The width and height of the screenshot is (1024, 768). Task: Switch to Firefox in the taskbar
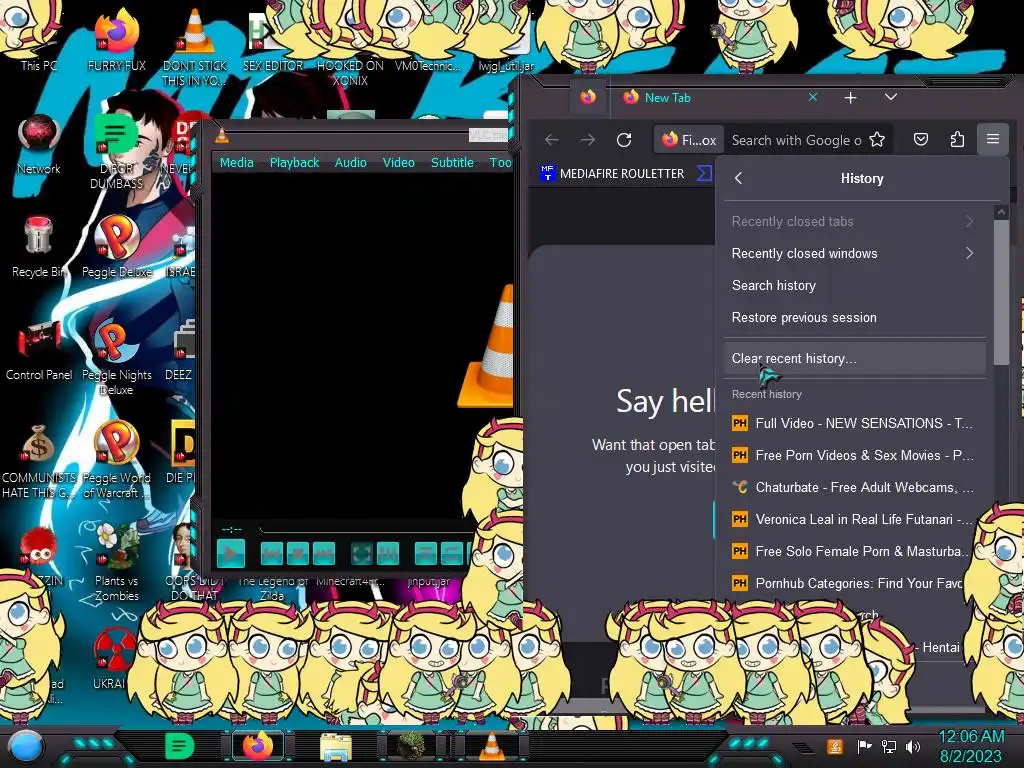(258, 746)
